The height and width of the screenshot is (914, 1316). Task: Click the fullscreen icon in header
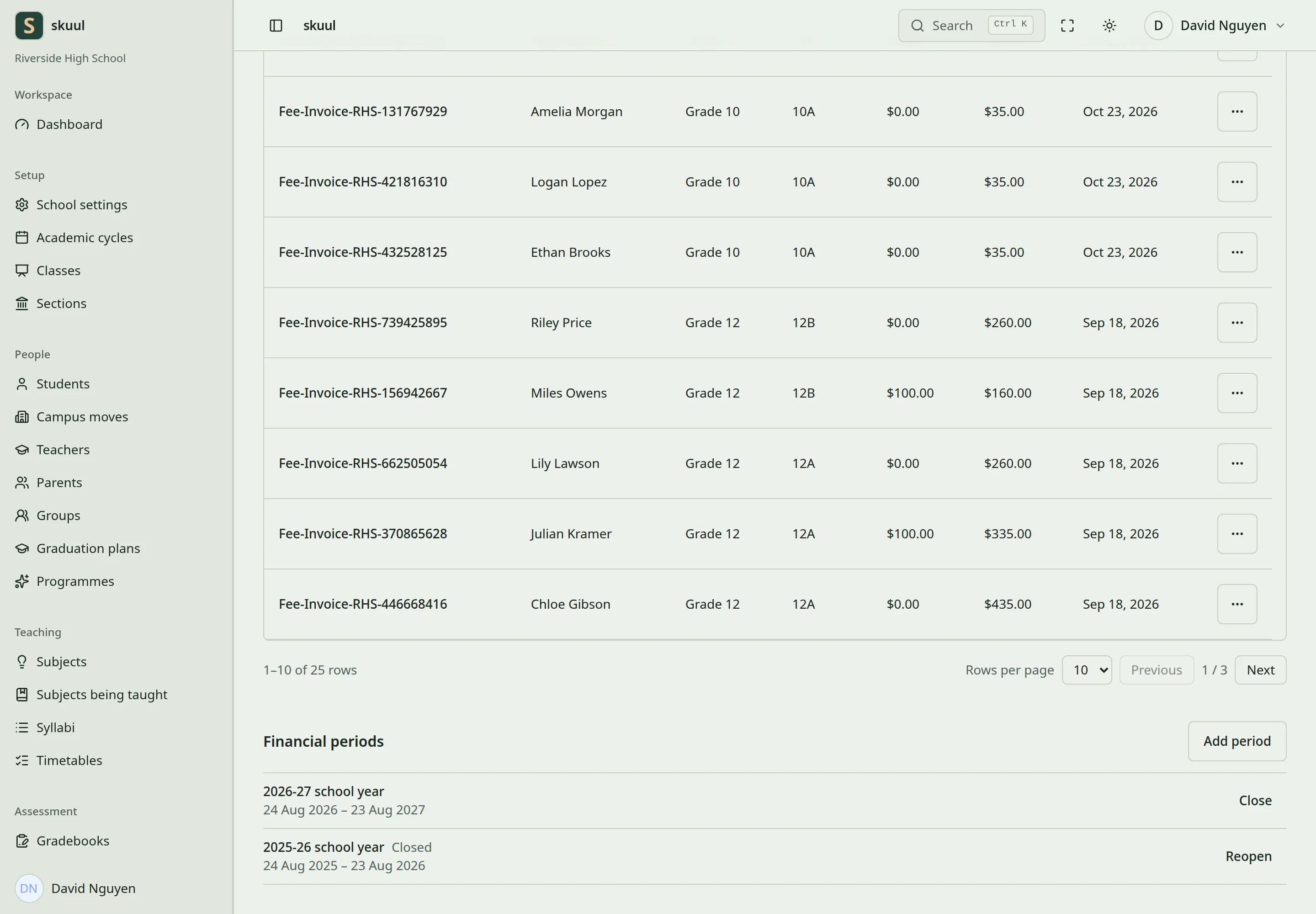1067,26
